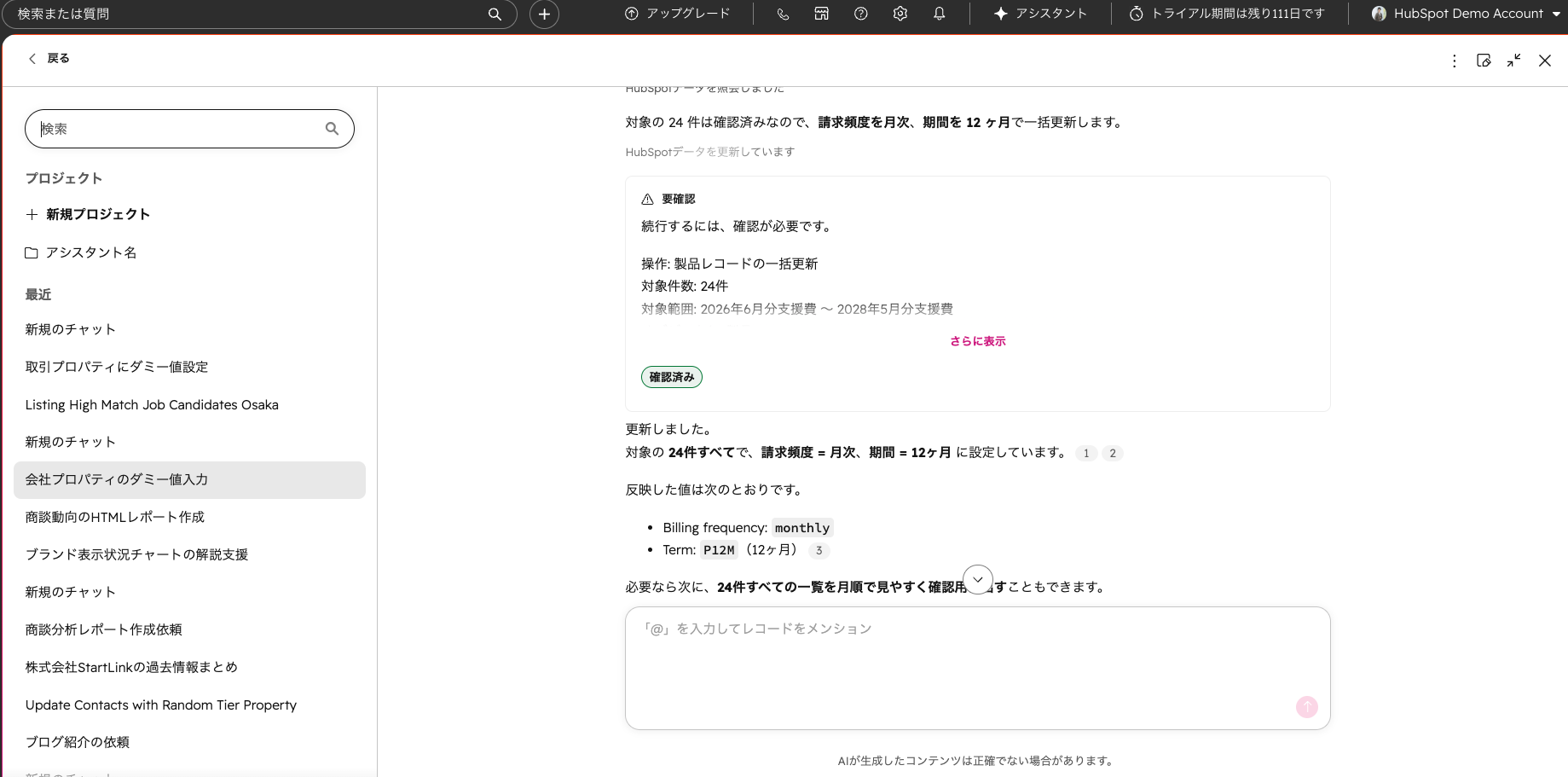Screen dimensions: 1568x777
Task: Open chat ブランド表示状況チャートの解説支援
Action: tap(189, 554)
